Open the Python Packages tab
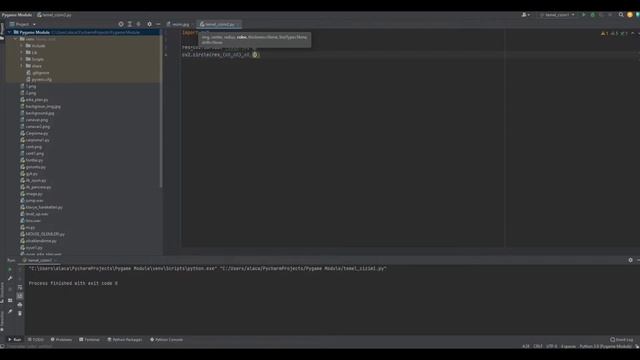The height and width of the screenshot is (360, 640). point(125,340)
